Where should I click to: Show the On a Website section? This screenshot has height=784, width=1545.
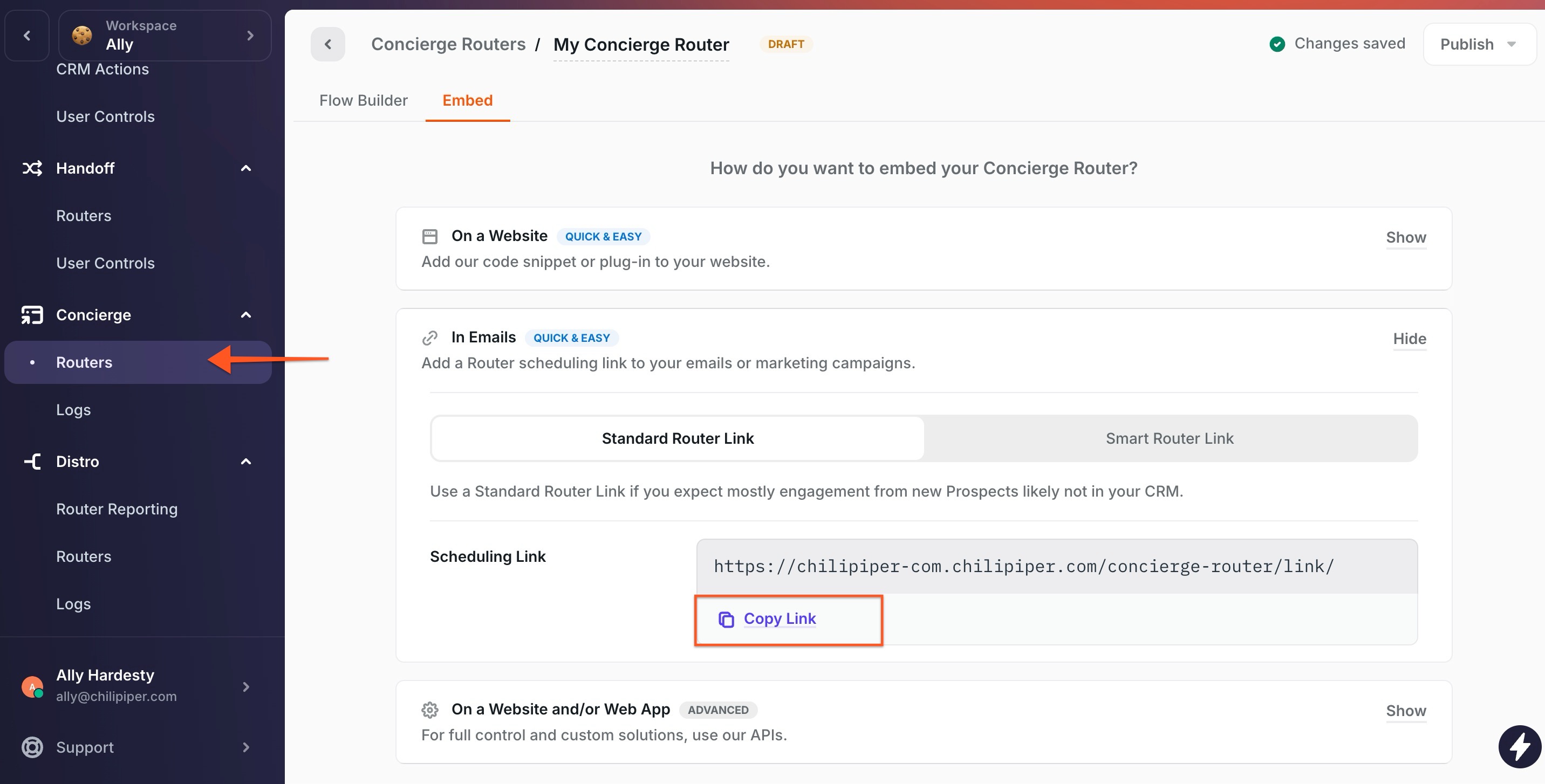click(1406, 237)
